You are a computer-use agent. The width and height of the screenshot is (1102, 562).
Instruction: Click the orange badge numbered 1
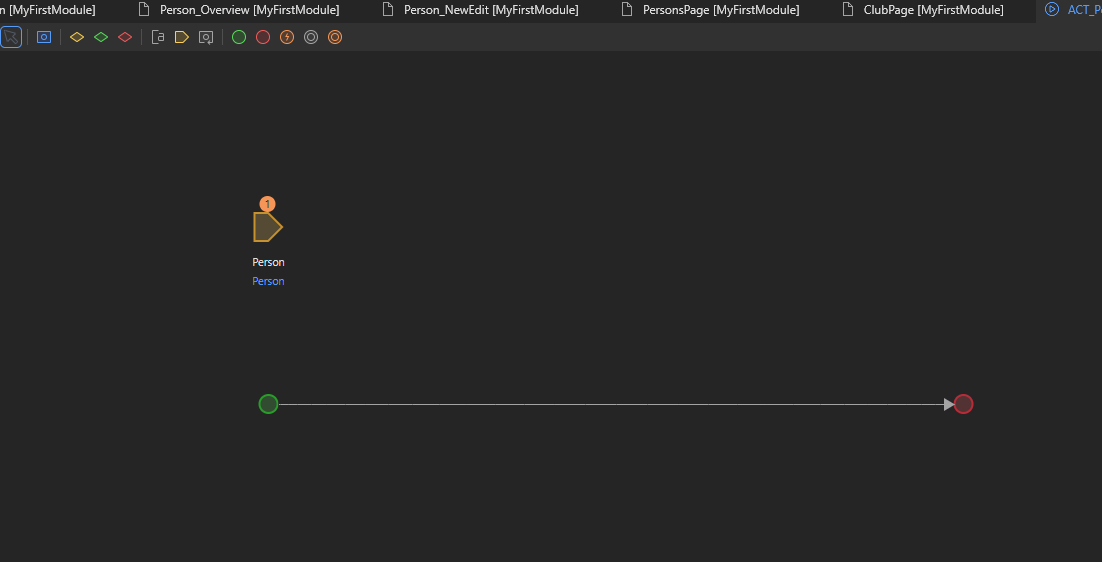[x=267, y=204]
